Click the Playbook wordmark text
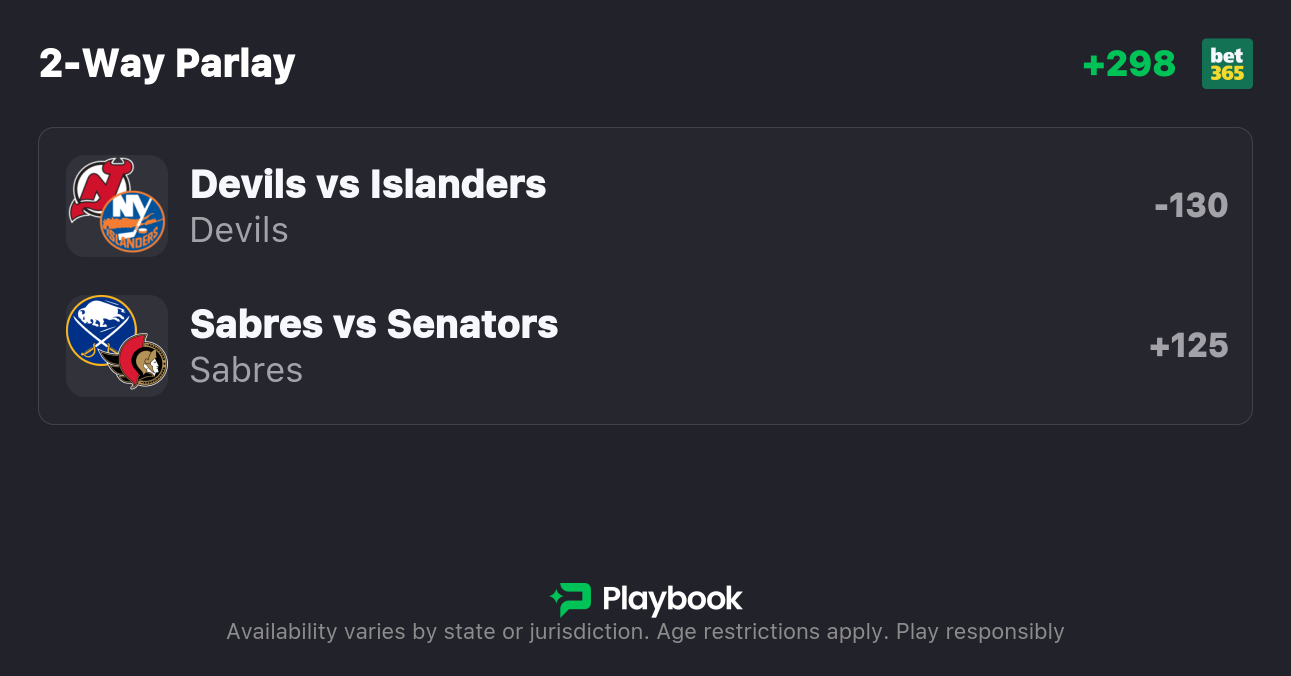 [x=672, y=599]
